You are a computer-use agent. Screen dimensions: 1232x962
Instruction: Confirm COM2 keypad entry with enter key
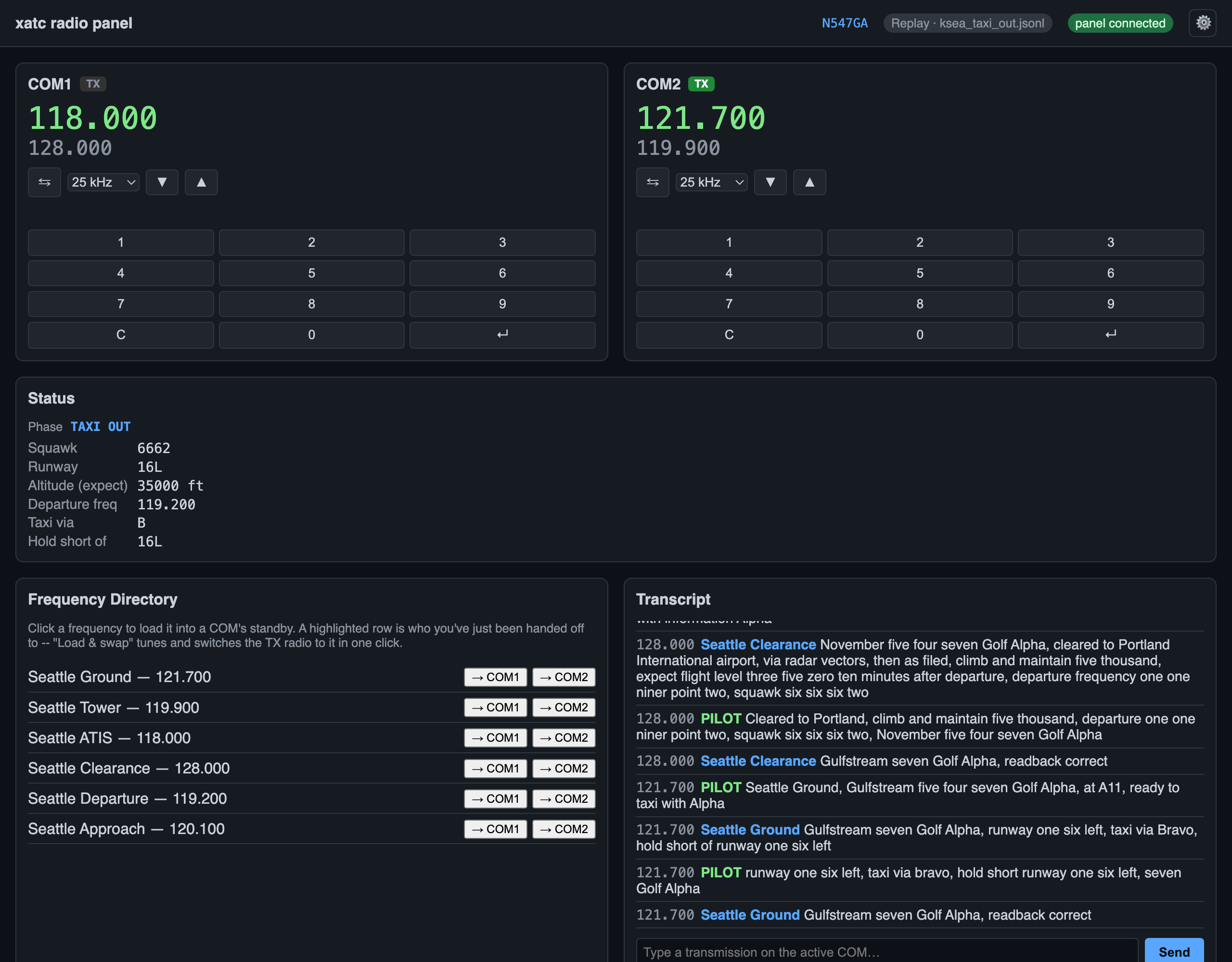click(x=1110, y=335)
